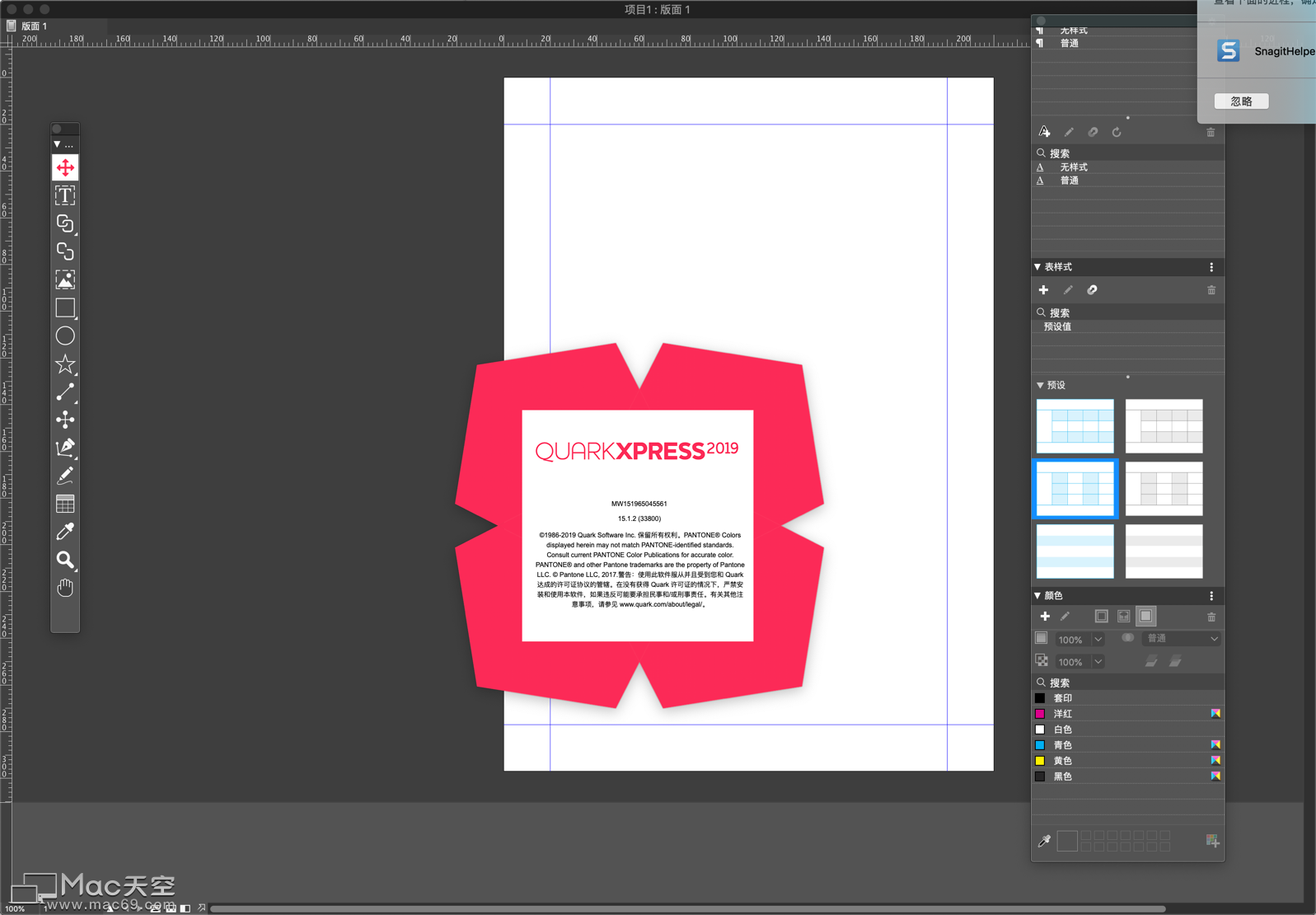Choose the top-left blue table preset

coord(1075,426)
